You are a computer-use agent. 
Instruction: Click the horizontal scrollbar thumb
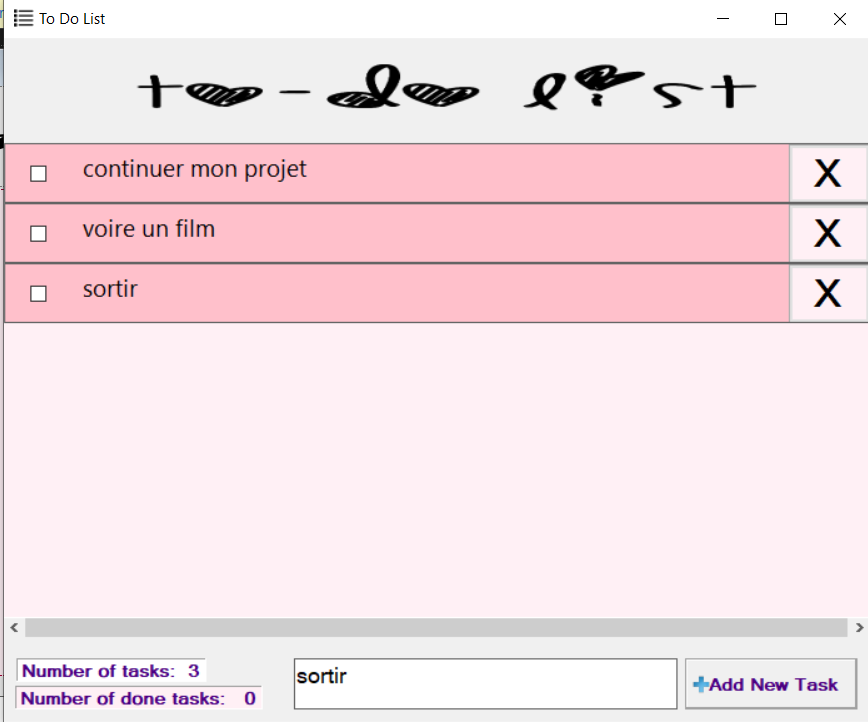pyautogui.click(x=436, y=627)
